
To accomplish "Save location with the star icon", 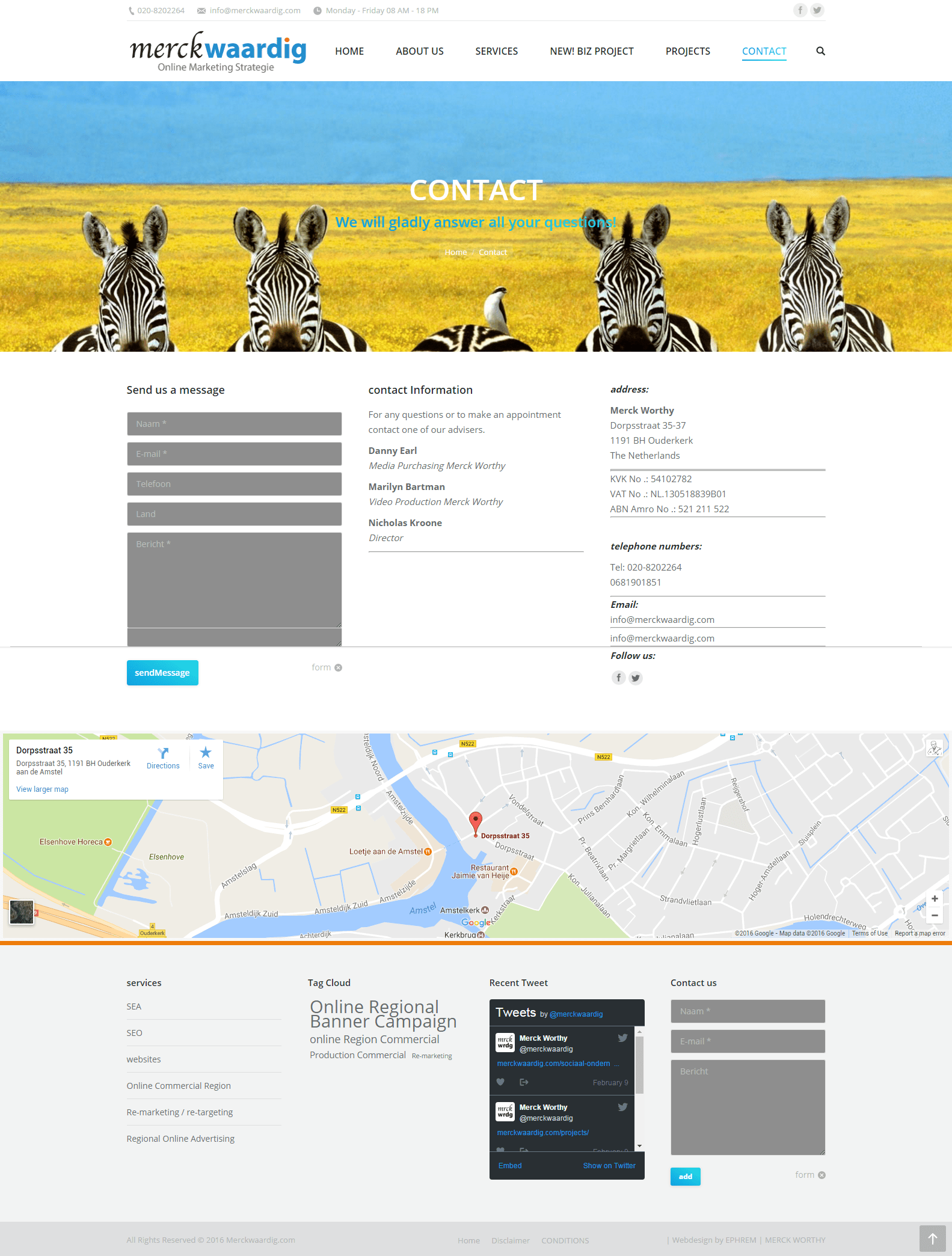I will (x=206, y=753).
